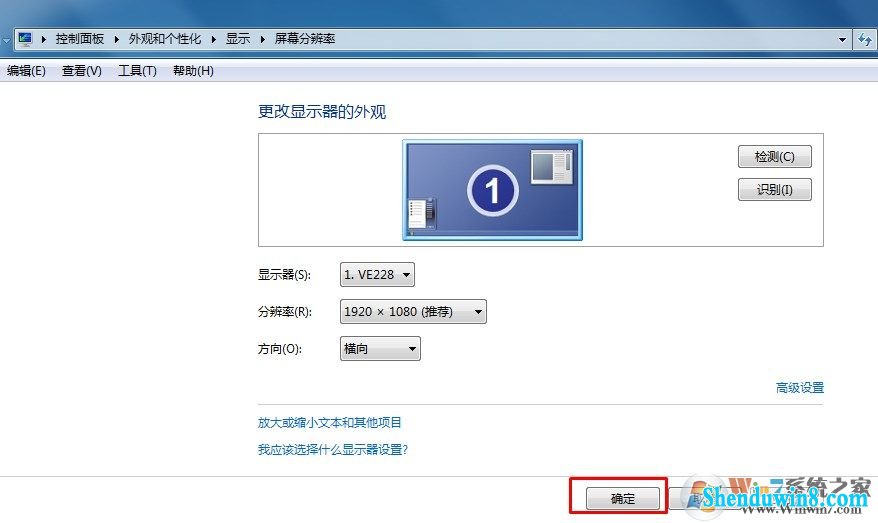Open the 分辨率 1920 × 1080 dropdown
Image resolution: width=878 pixels, height=523 pixels.
point(413,311)
